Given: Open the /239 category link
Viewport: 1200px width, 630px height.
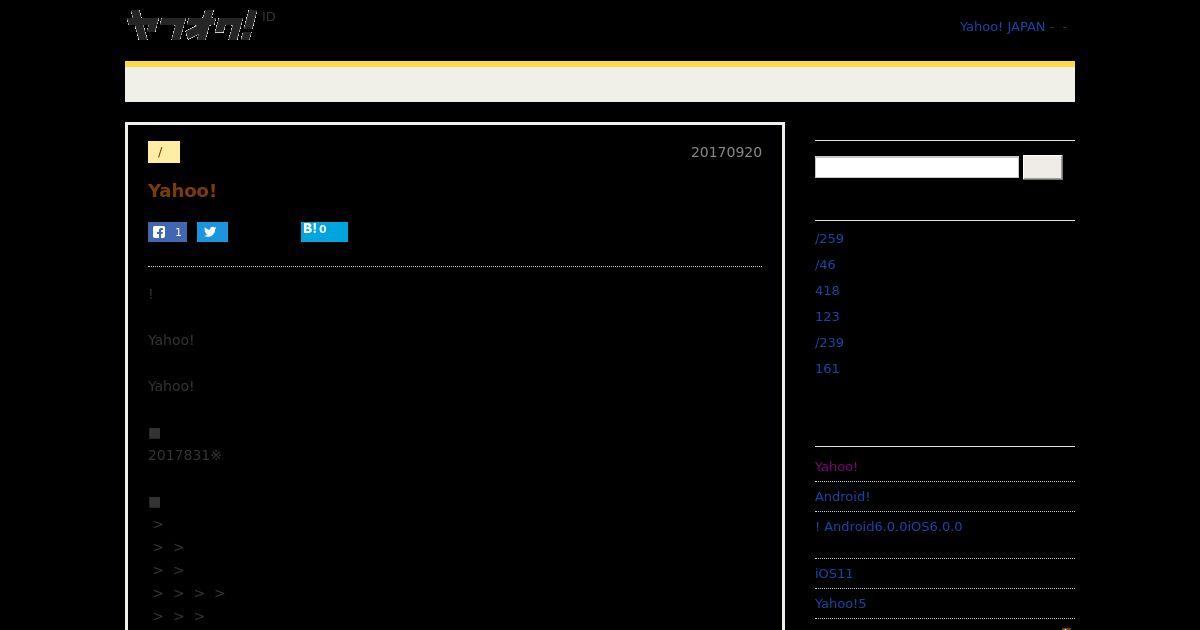Looking at the screenshot, I should [x=829, y=343].
